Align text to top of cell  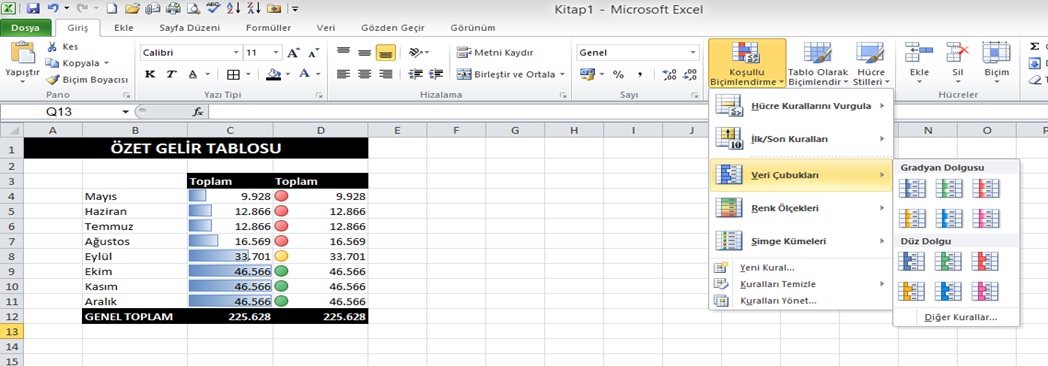pos(343,52)
